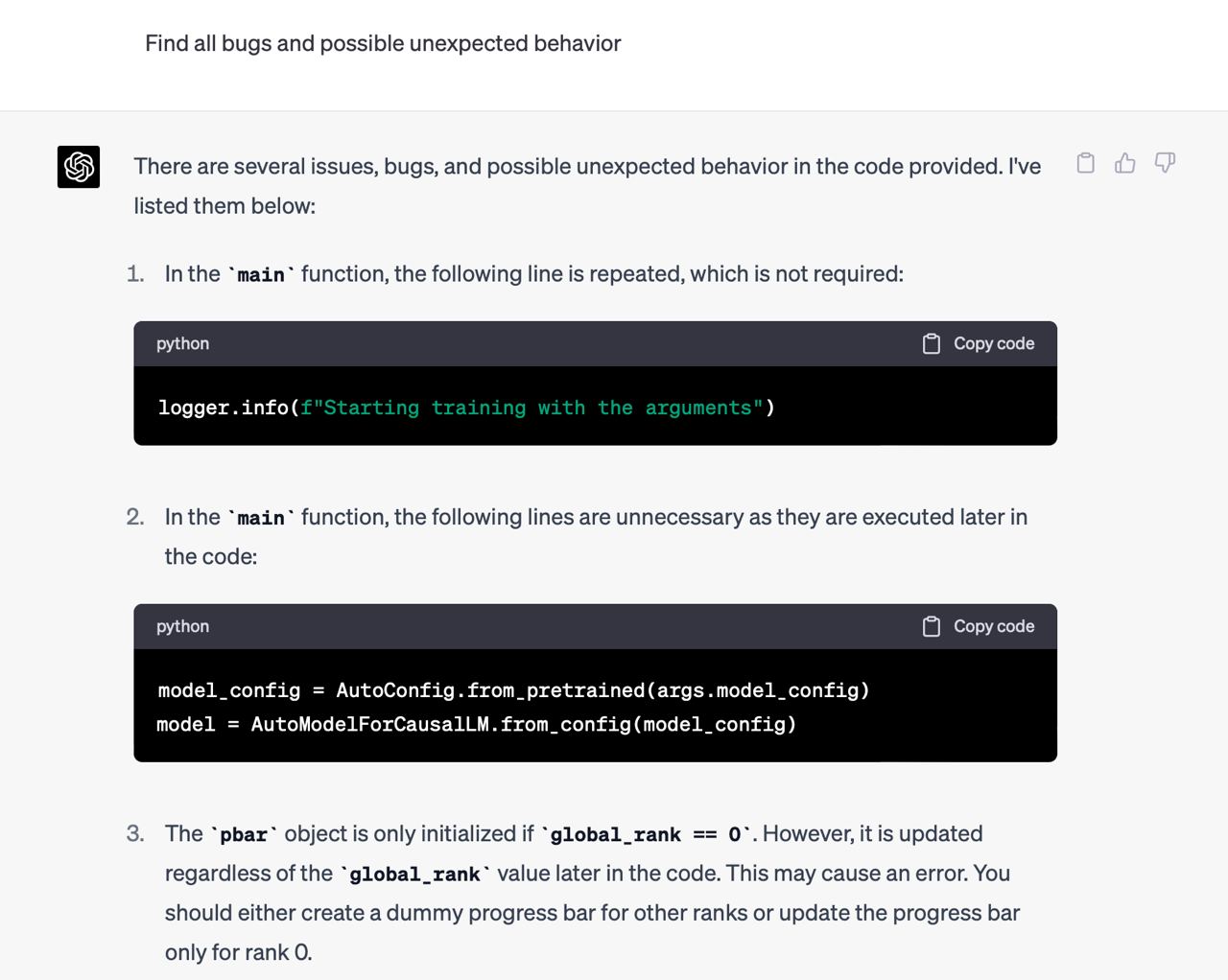Image resolution: width=1228 pixels, height=980 pixels.
Task: Click inline main in list item one
Action: [x=261, y=275]
